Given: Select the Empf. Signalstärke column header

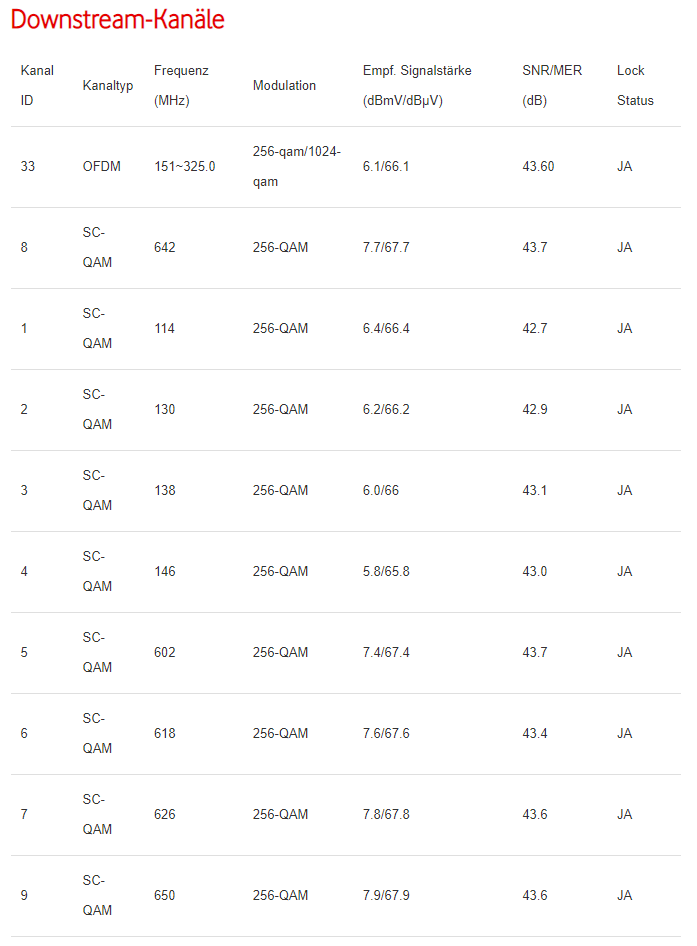Looking at the screenshot, I should pyautogui.click(x=417, y=85).
